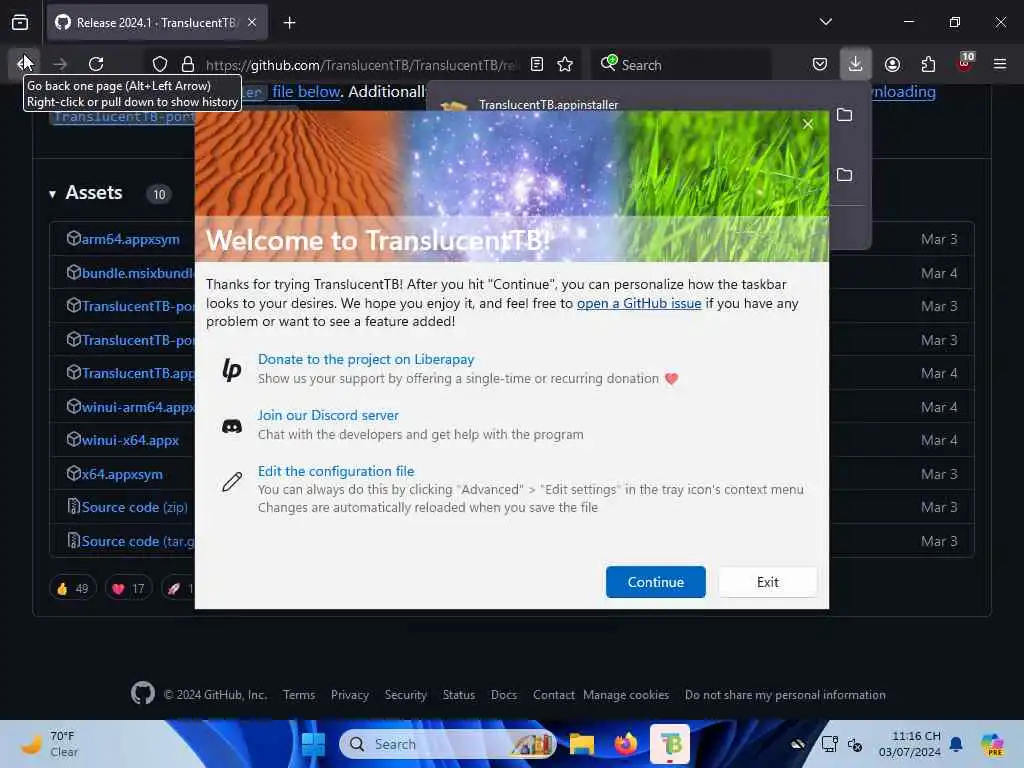Collapse the Assets section triangle
The height and width of the screenshot is (768, 1024).
tap(52, 194)
